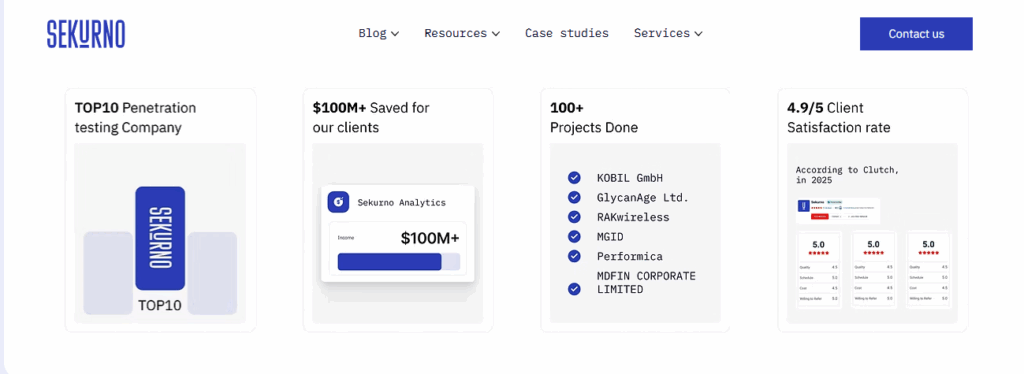The image size is (1024, 374).
Task: Select the MGID text
Action: click(610, 236)
